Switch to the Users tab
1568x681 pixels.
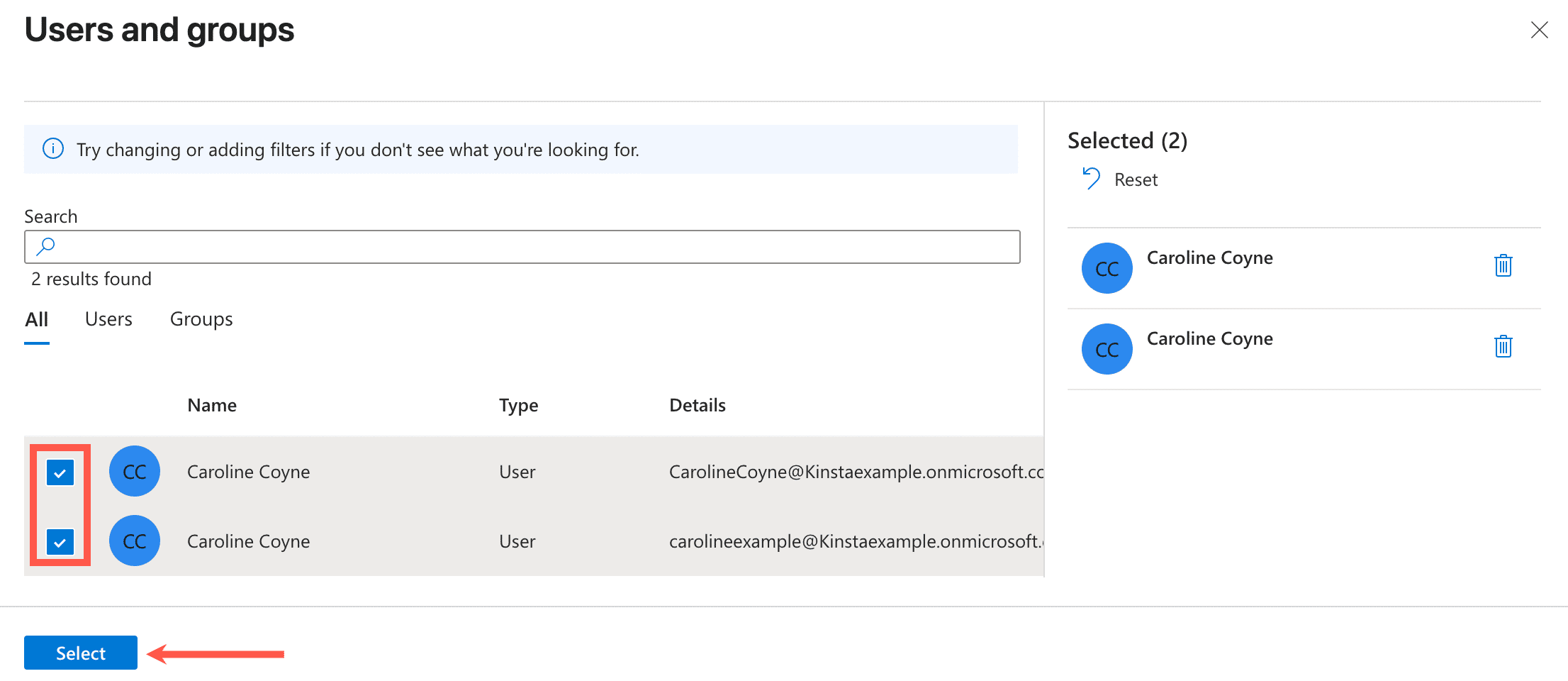pos(108,319)
